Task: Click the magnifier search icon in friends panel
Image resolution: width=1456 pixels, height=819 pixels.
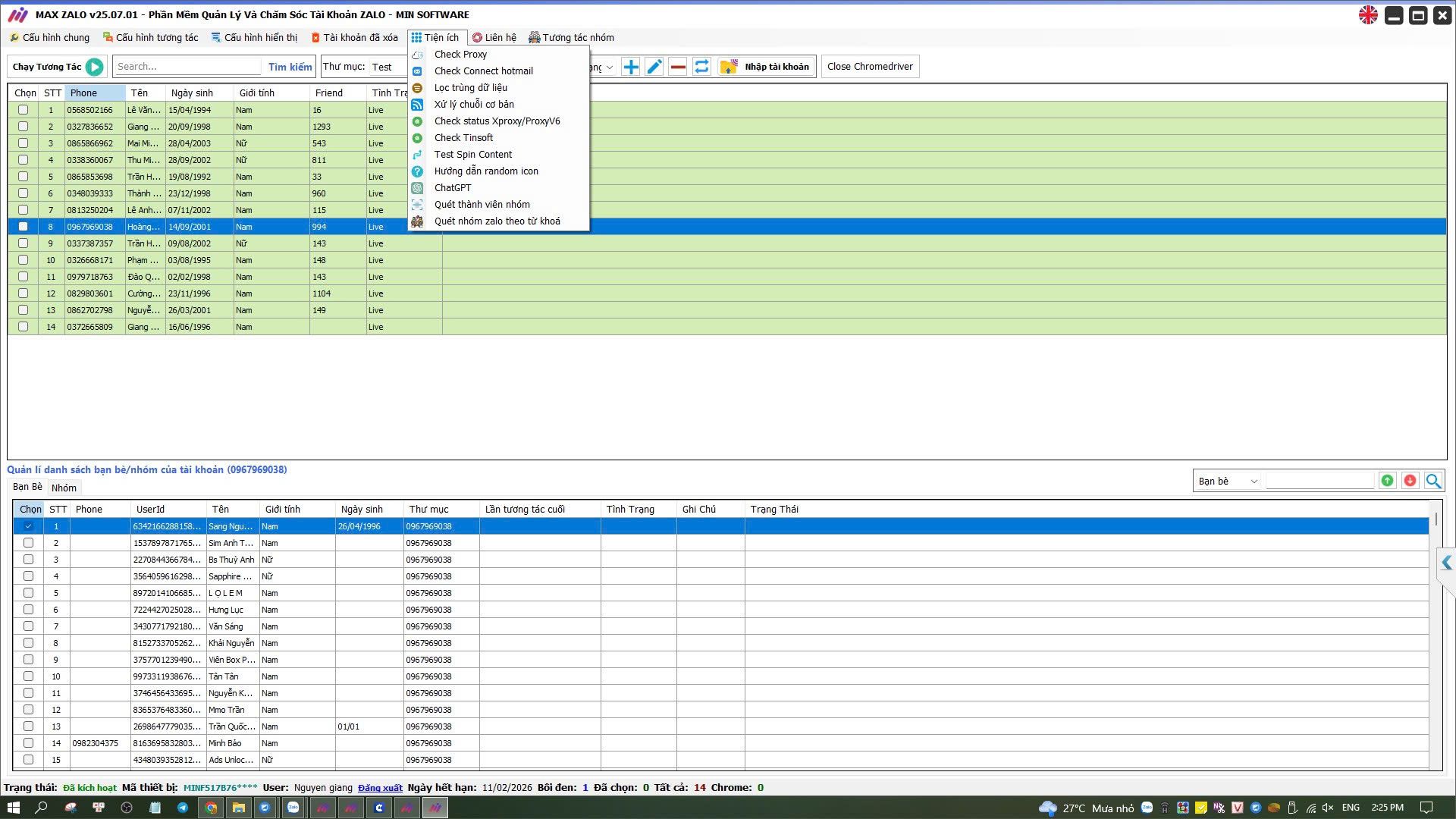Action: [x=1432, y=480]
